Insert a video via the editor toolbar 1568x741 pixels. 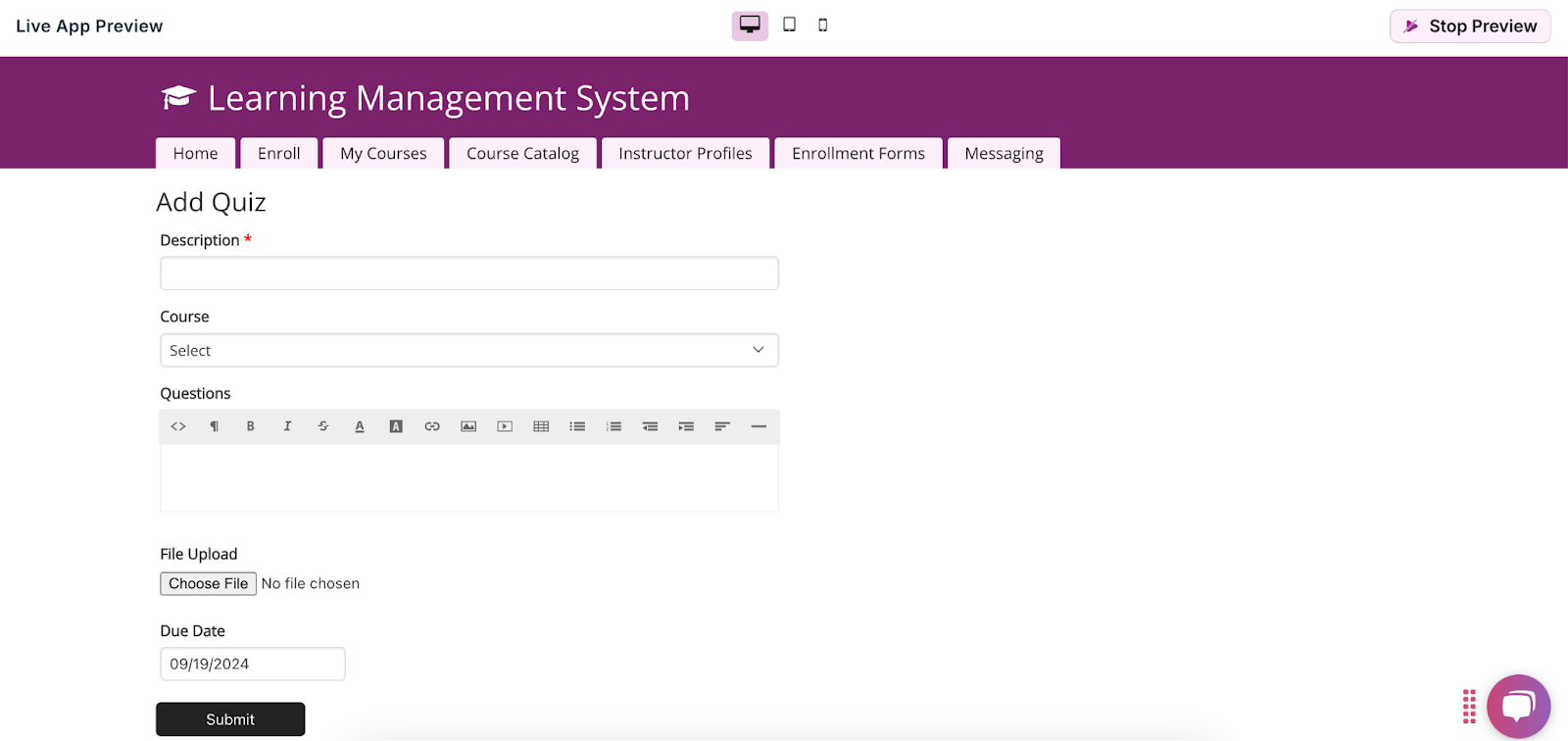pos(505,426)
